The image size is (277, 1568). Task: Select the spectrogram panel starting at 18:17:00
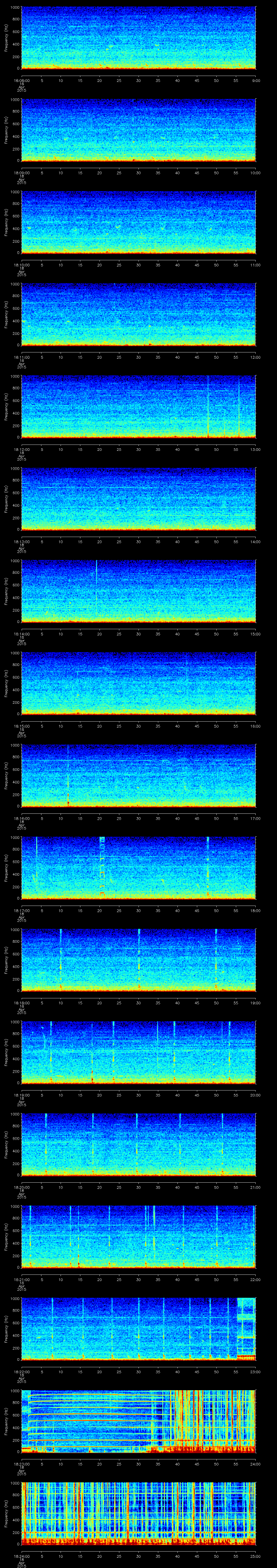coord(138,868)
